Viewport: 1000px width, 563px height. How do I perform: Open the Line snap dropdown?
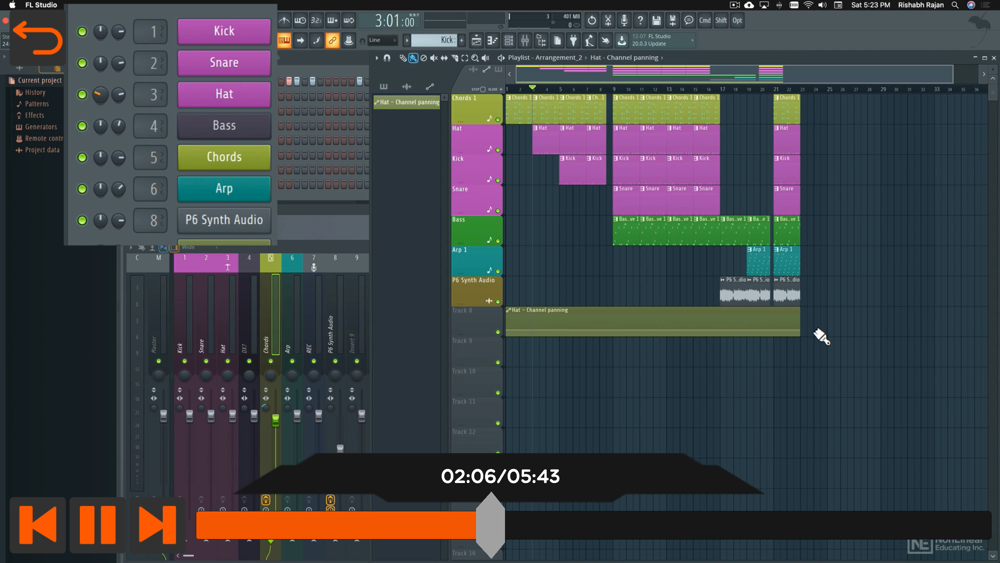click(383, 40)
